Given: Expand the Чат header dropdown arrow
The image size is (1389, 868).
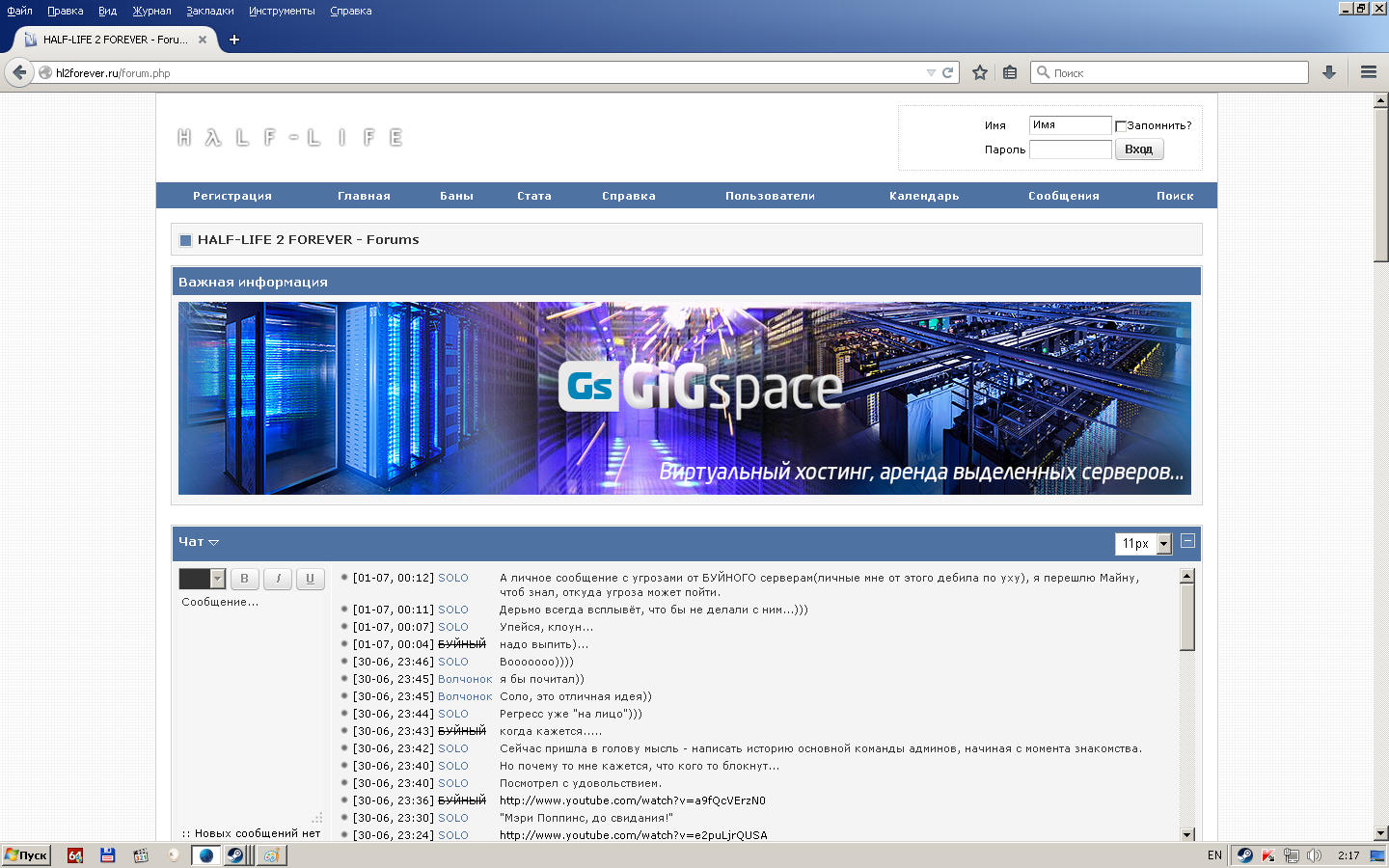Looking at the screenshot, I should [x=213, y=543].
